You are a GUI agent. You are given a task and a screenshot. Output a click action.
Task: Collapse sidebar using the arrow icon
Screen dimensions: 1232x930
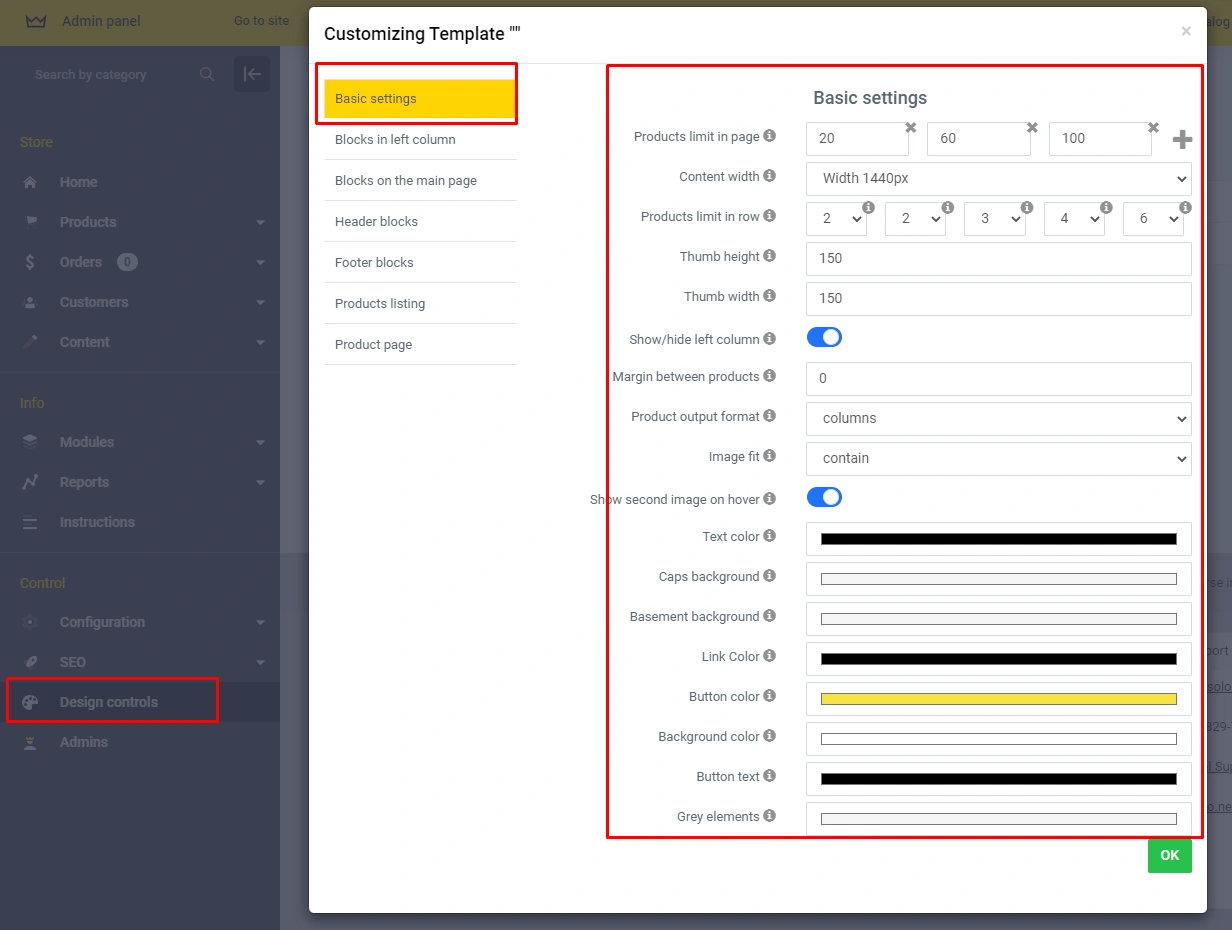(252, 74)
